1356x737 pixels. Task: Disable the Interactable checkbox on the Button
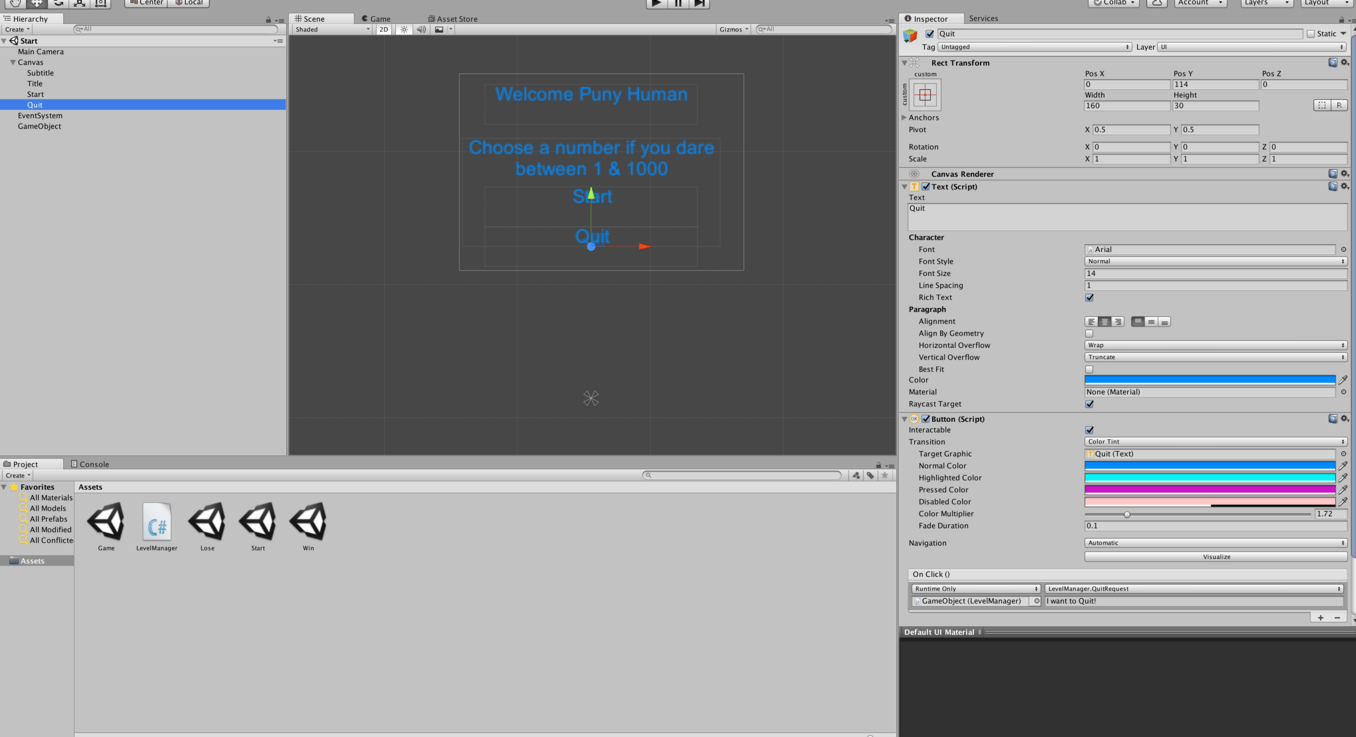(1089, 429)
